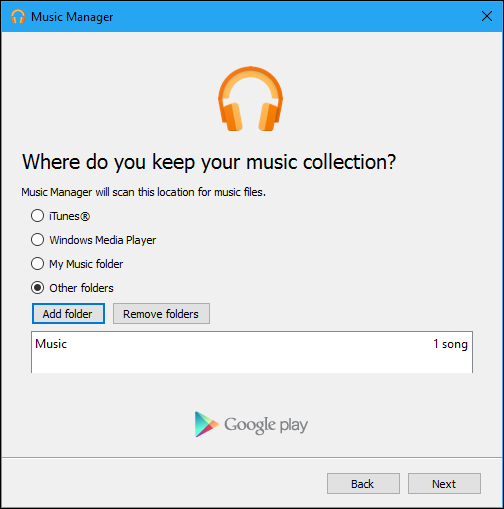This screenshot has height=509, width=504.
Task: Proceed with the Next button
Action: [x=444, y=483]
